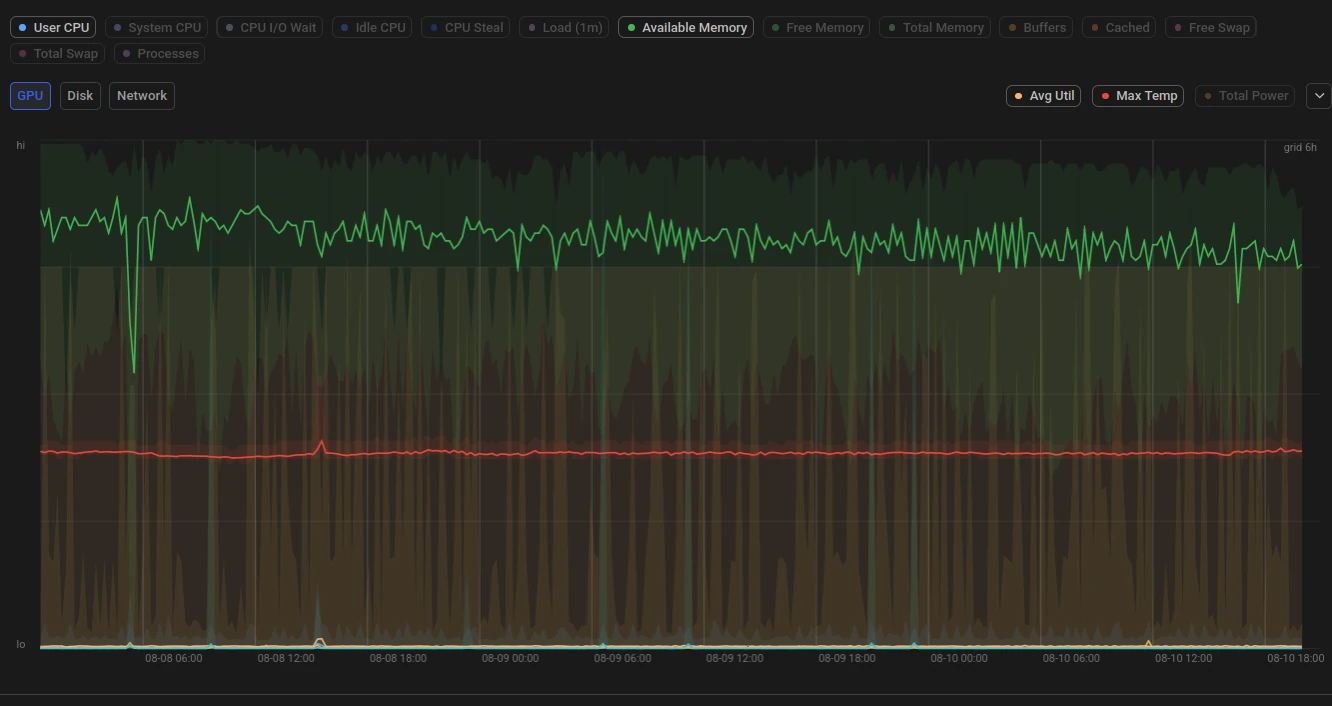
Task: Click the 08-08 18:00 time axis label
Action: pos(398,658)
